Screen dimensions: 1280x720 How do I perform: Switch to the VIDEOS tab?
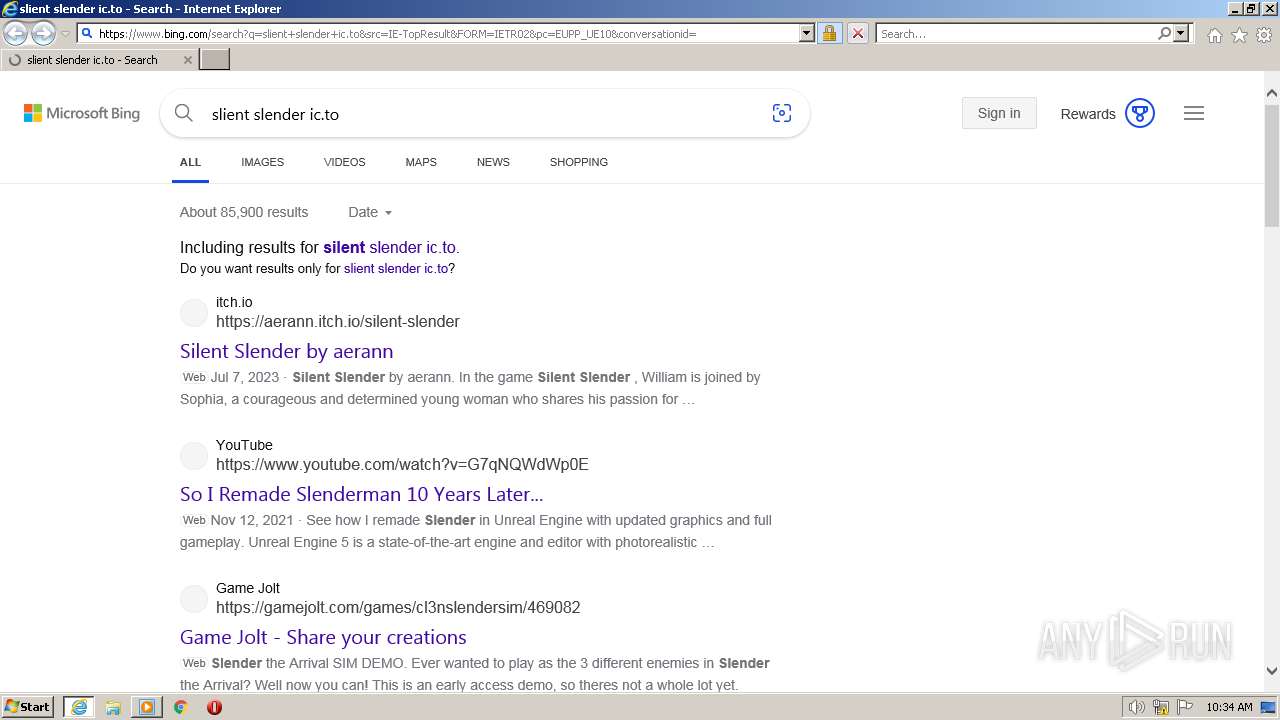tap(345, 162)
